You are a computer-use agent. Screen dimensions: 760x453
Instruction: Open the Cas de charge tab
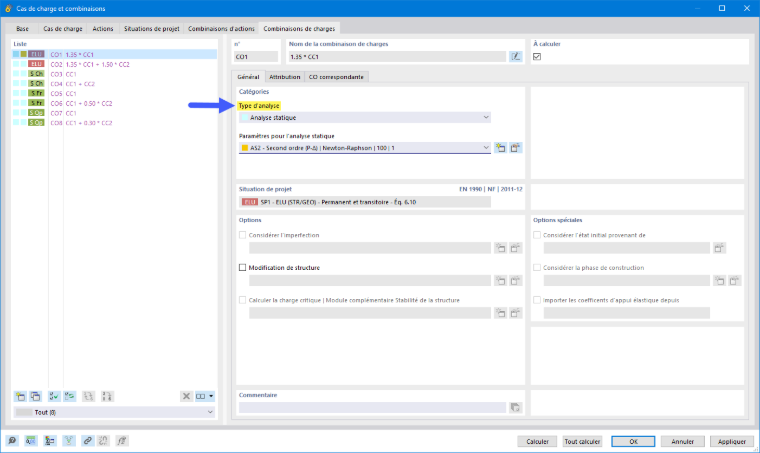[63, 29]
